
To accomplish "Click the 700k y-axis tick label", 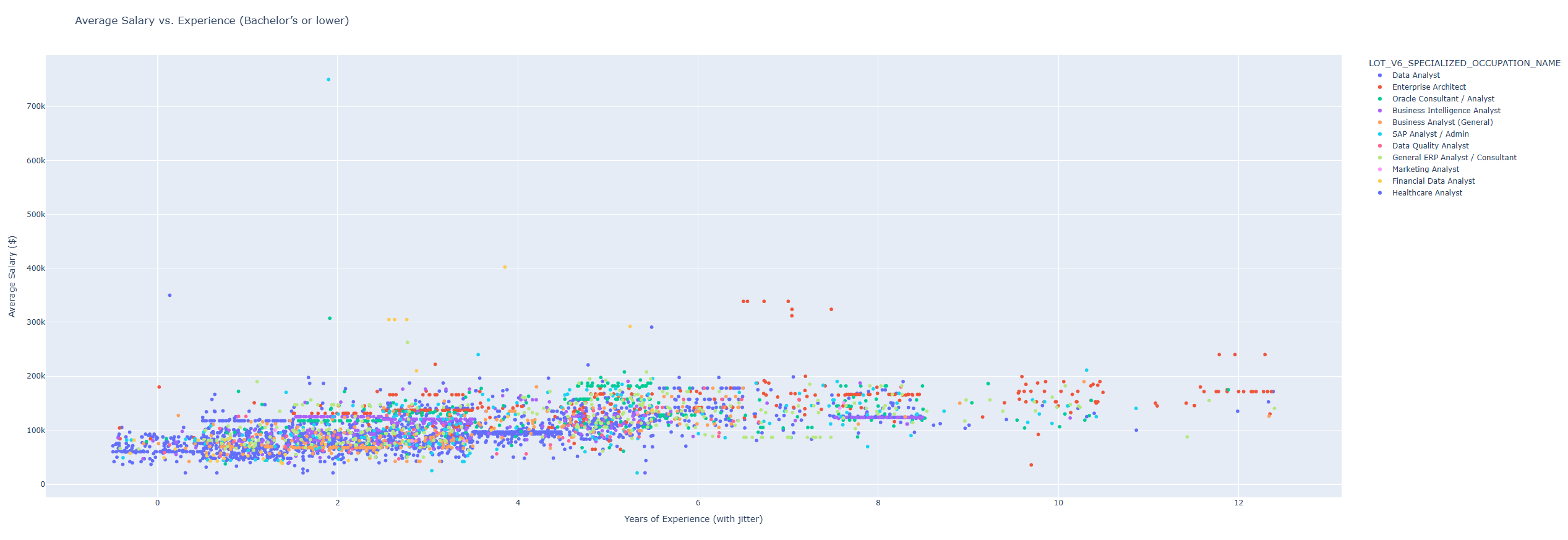I will (36, 106).
